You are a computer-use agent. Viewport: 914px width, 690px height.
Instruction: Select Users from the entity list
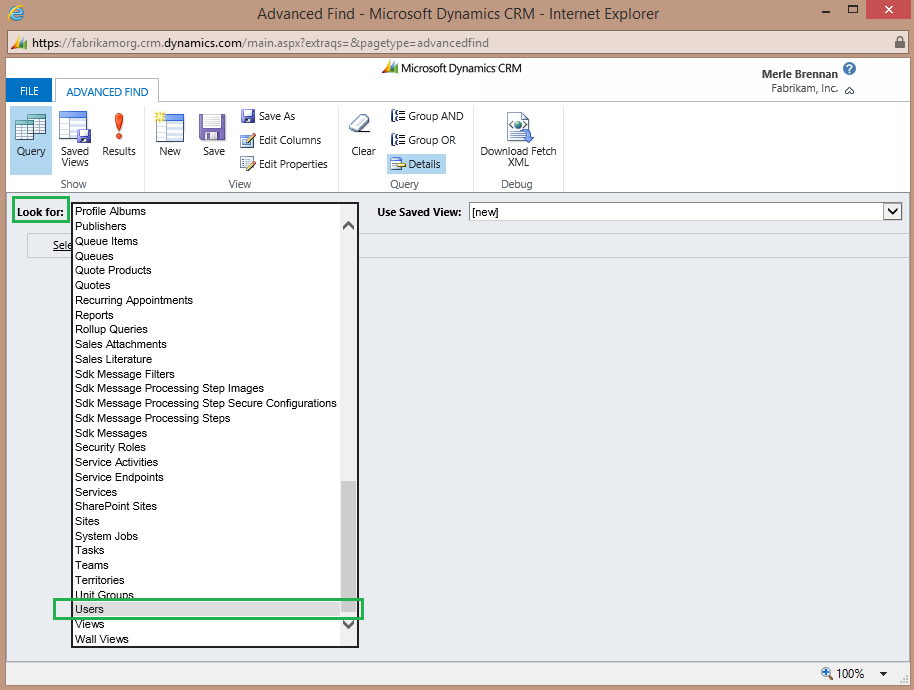coord(90,609)
